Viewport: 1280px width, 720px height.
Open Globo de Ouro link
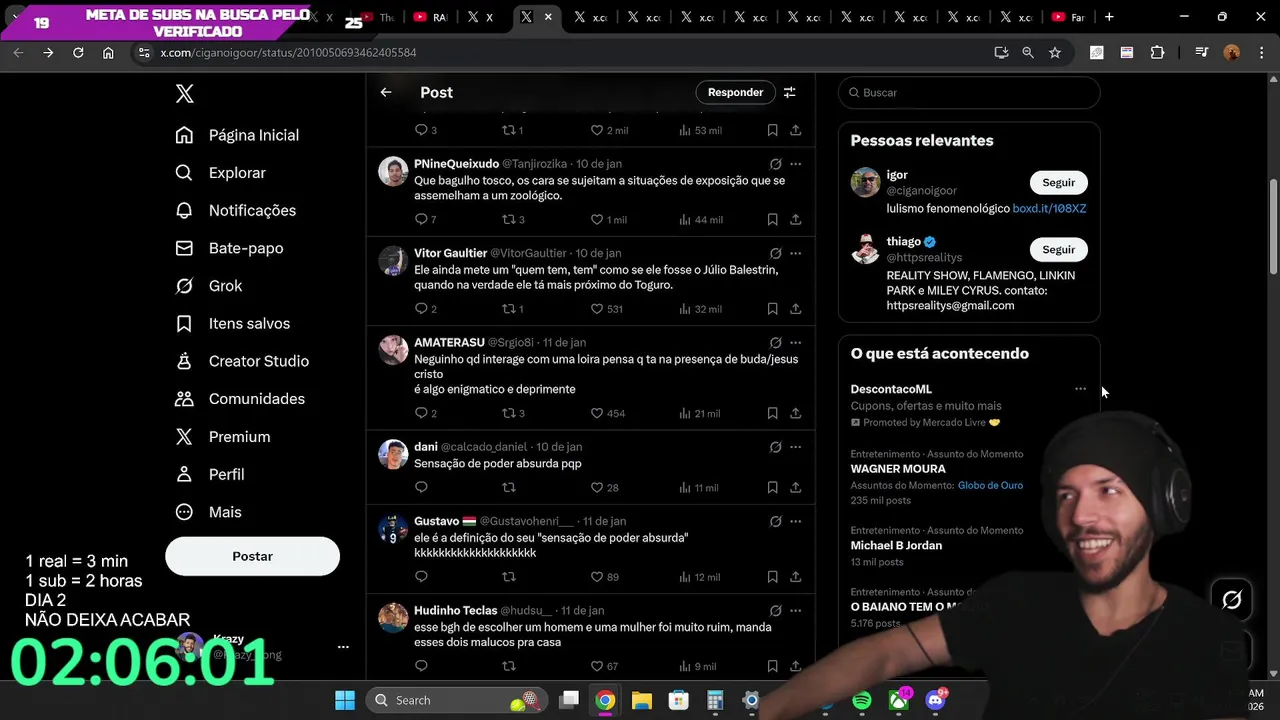[990, 485]
